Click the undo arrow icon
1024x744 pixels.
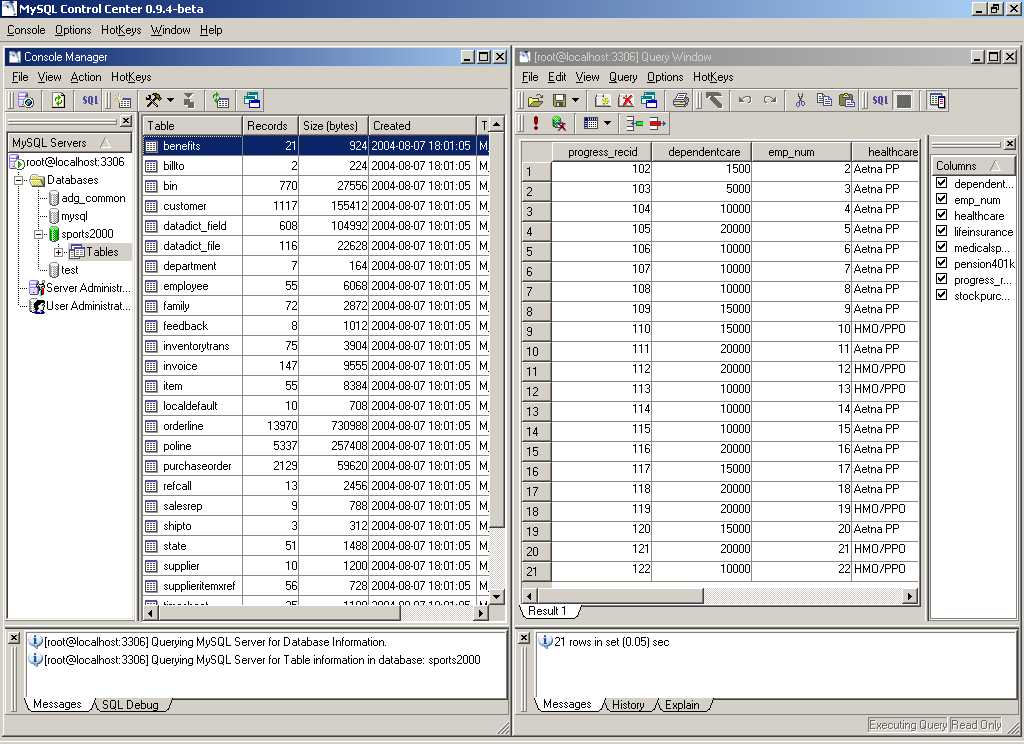744,101
